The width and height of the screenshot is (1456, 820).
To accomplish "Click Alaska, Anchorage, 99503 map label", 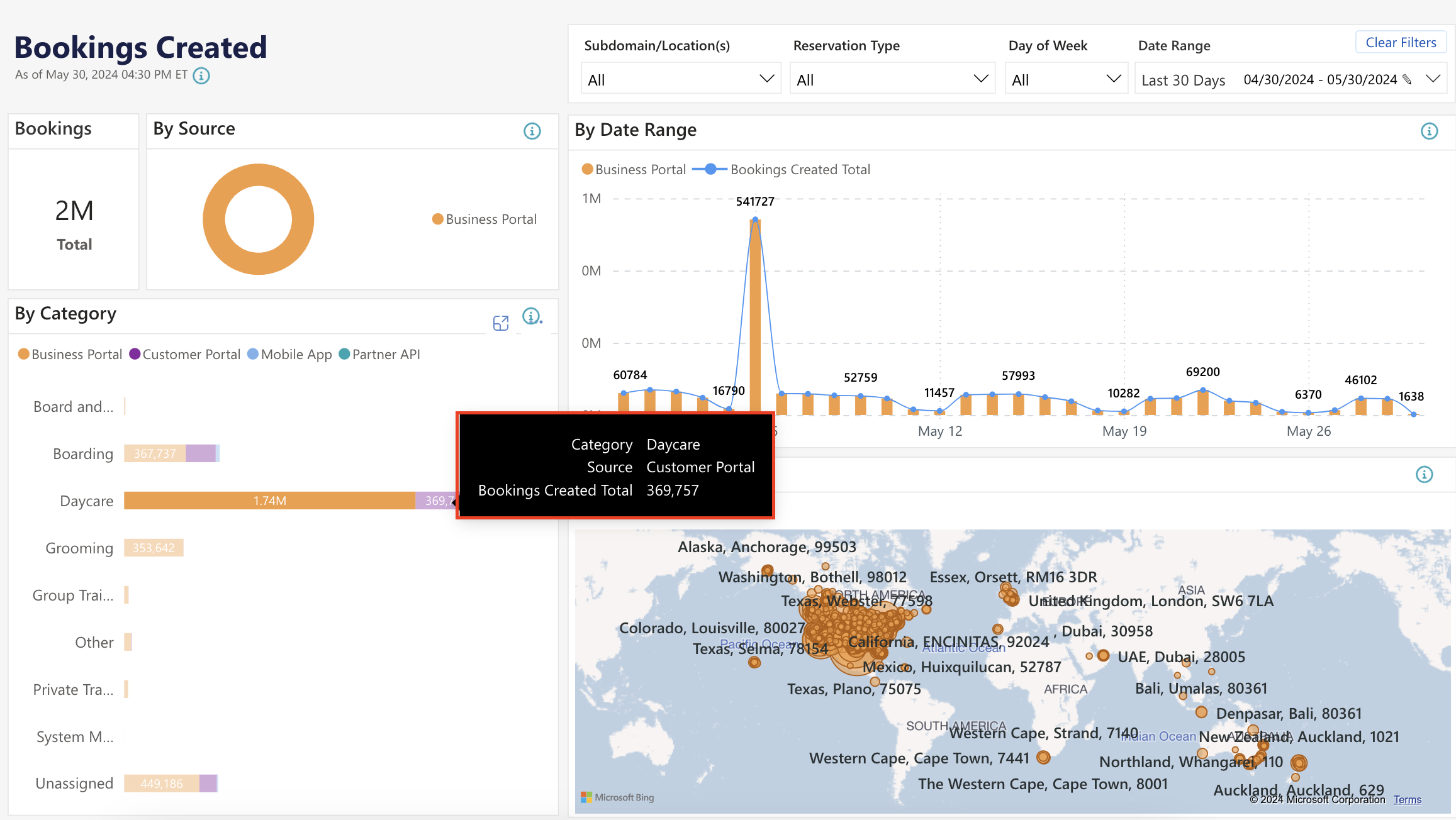I will (x=767, y=547).
